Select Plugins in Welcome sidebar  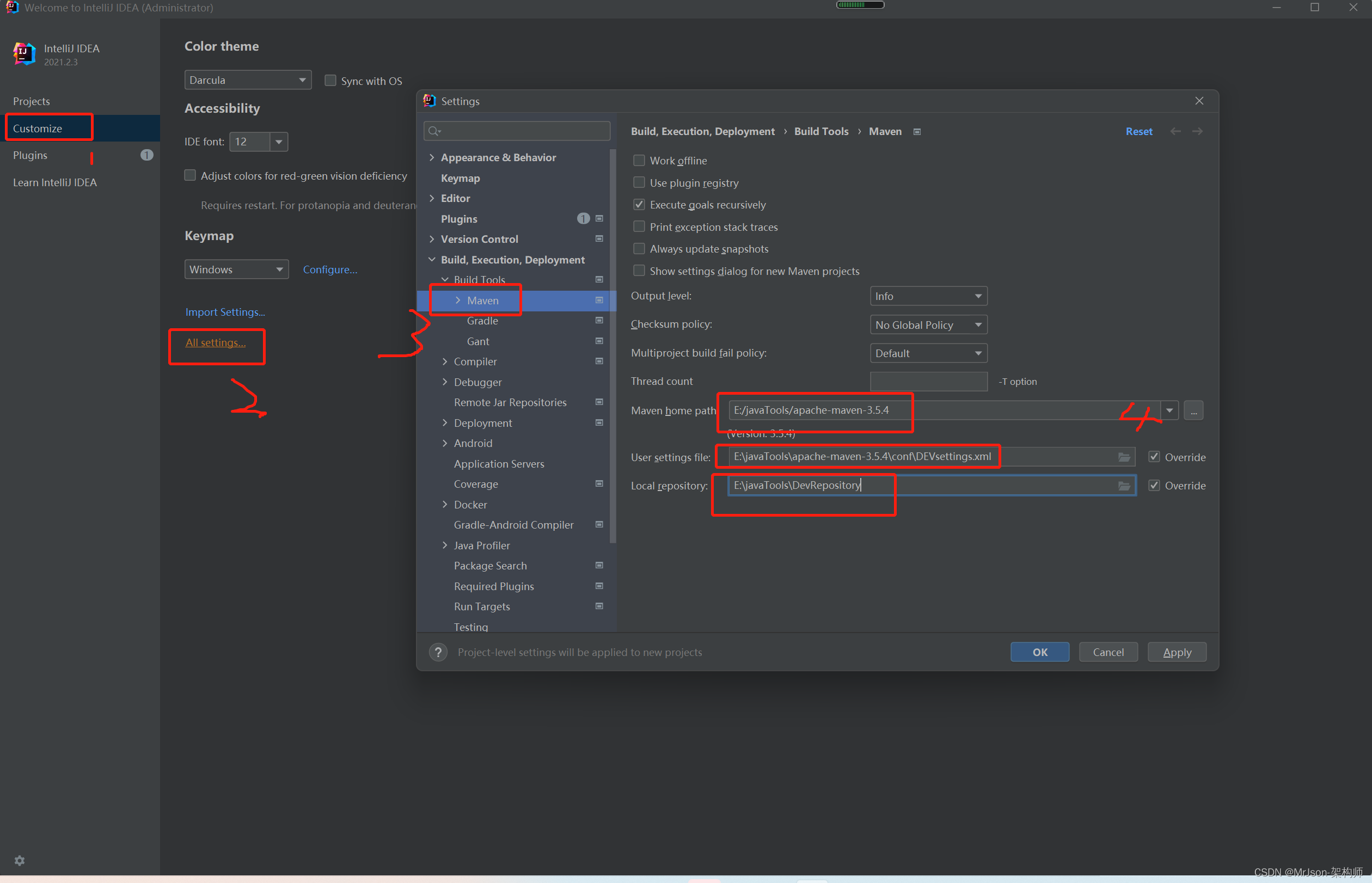tap(30, 155)
